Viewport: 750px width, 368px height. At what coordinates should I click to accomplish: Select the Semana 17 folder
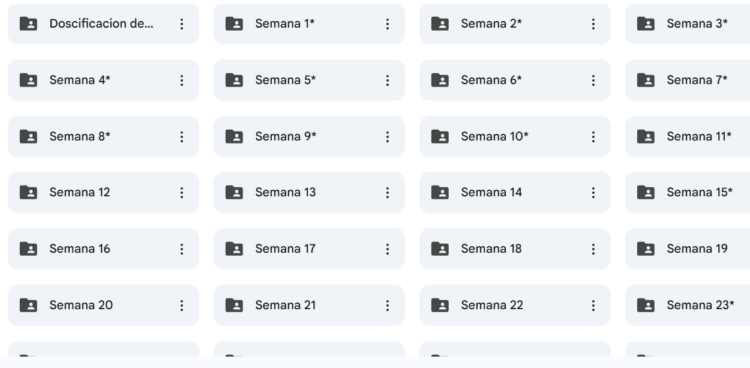309,249
